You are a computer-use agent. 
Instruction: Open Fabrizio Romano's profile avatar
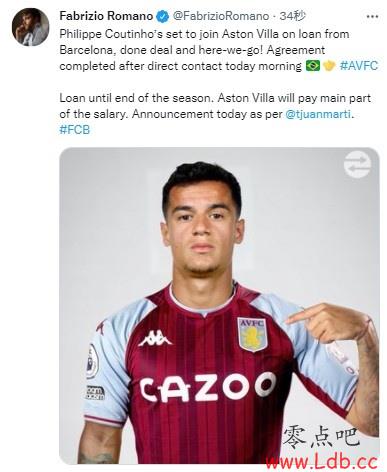pos(30,27)
